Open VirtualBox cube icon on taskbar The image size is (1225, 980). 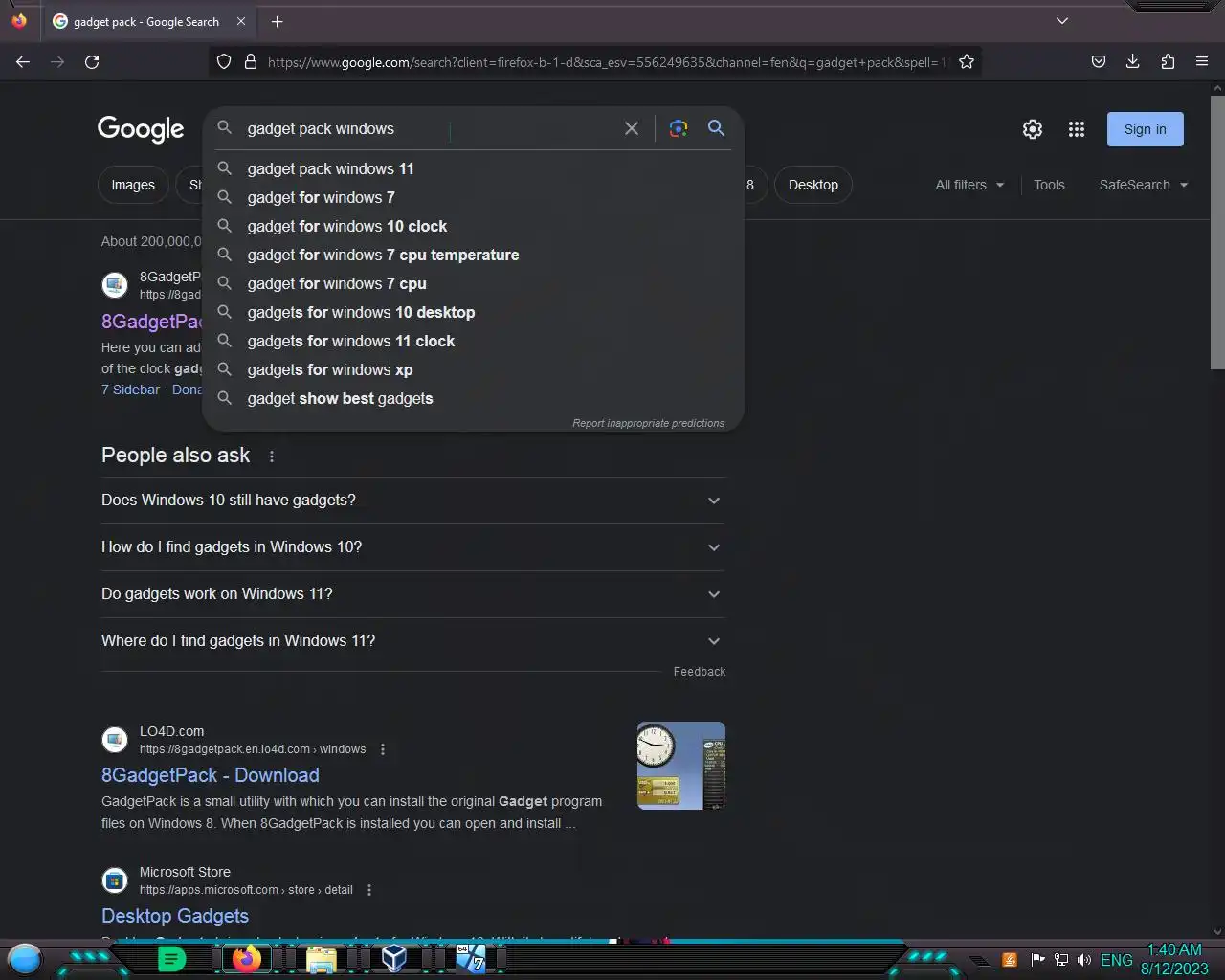tap(394, 958)
